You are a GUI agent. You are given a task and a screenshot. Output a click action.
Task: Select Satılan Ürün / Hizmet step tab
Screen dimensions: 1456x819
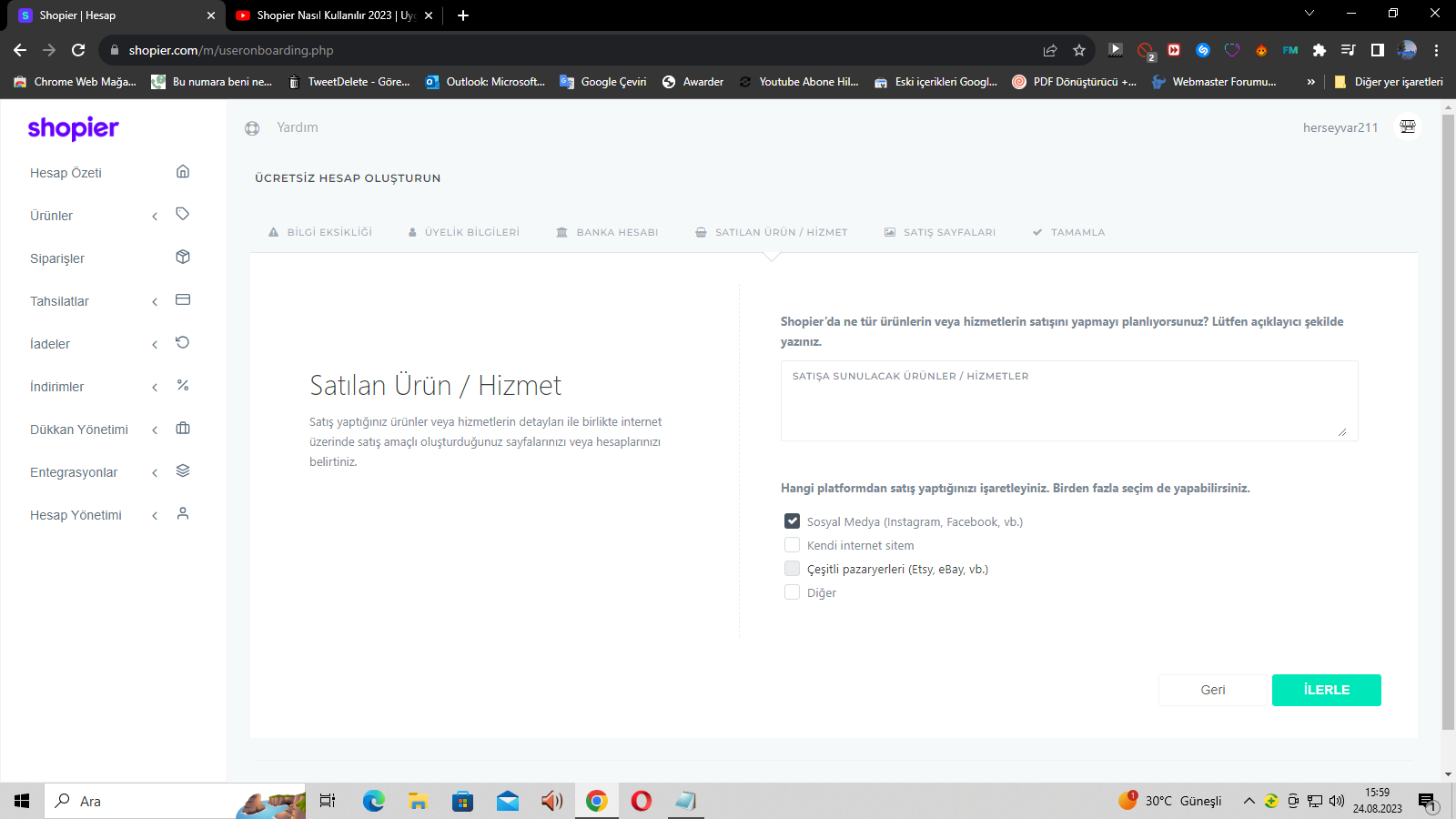click(772, 232)
